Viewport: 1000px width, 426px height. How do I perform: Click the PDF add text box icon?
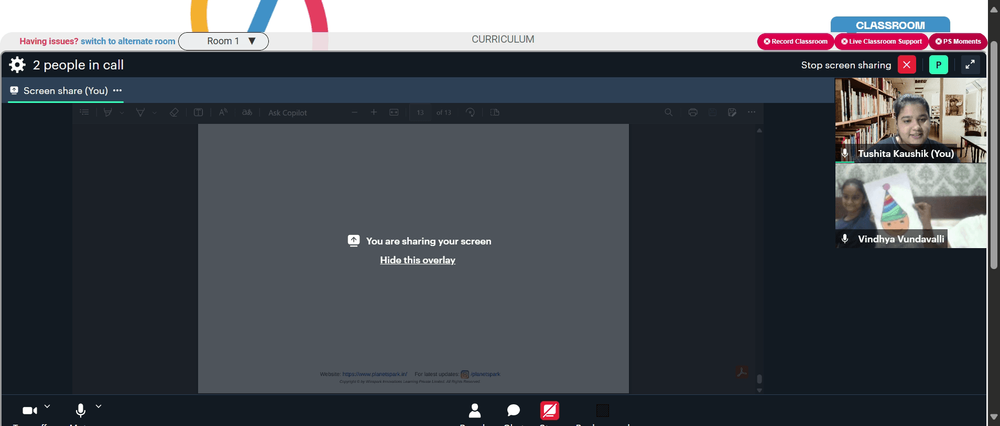198,112
